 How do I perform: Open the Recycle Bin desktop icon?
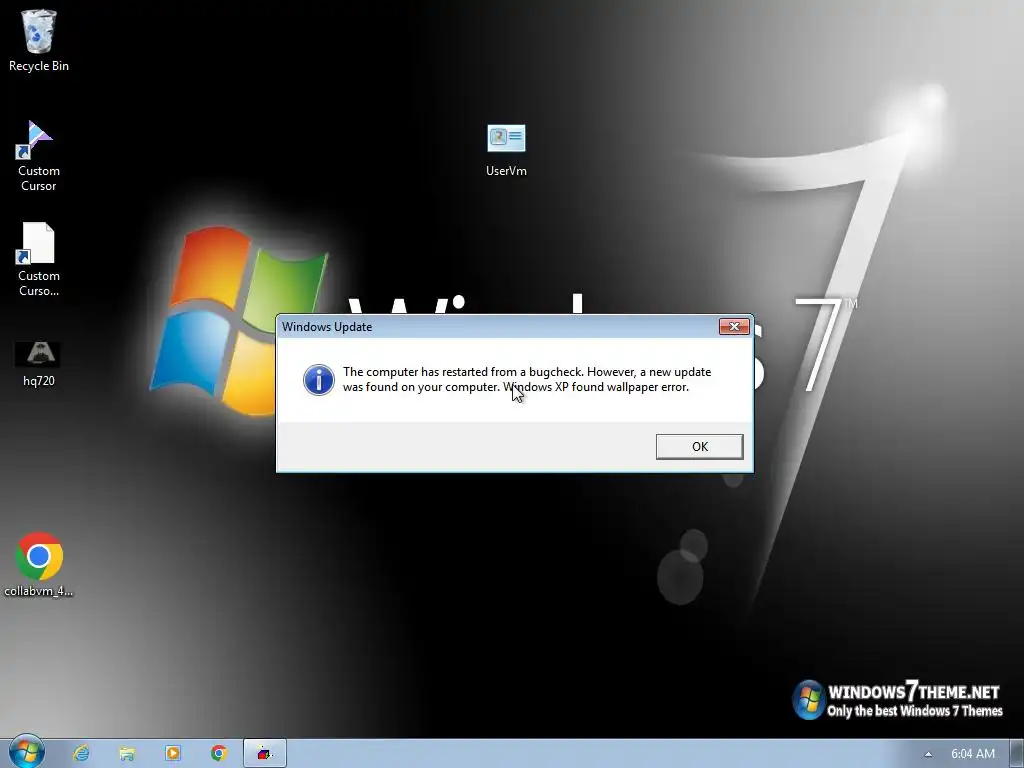point(39,40)
